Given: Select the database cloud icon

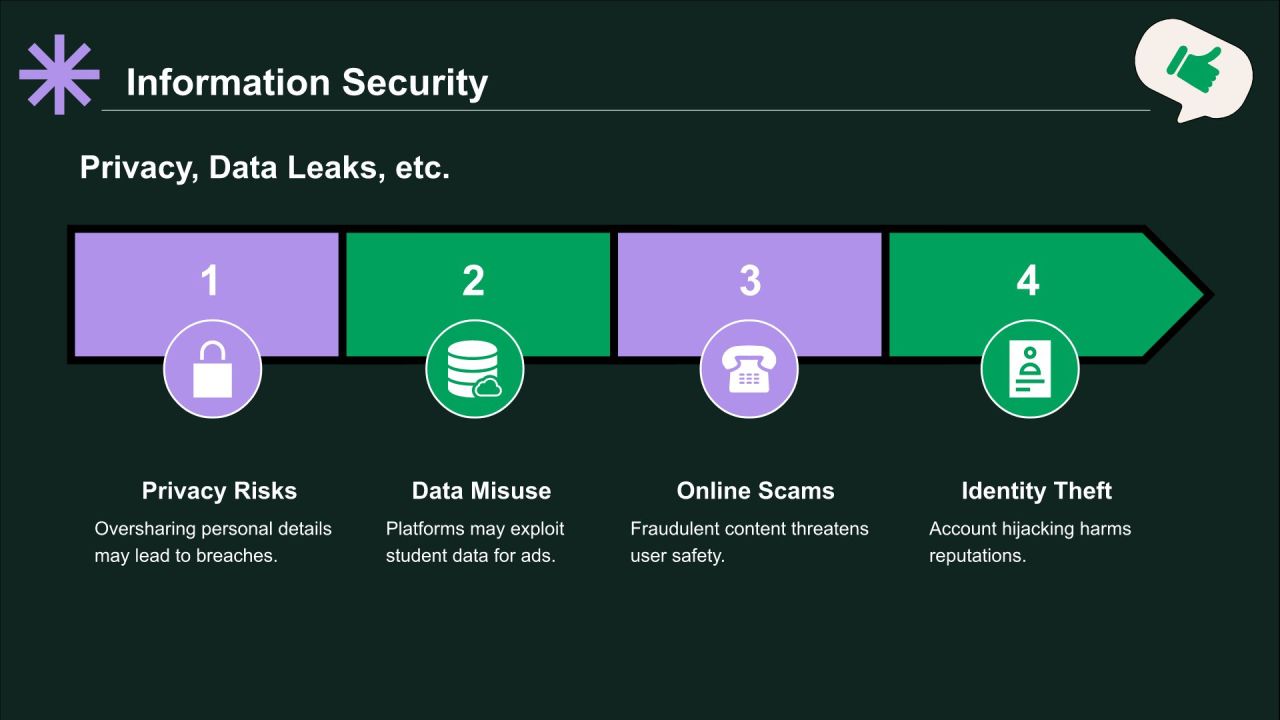Looking at the screenshot, I should coord(474,369).
